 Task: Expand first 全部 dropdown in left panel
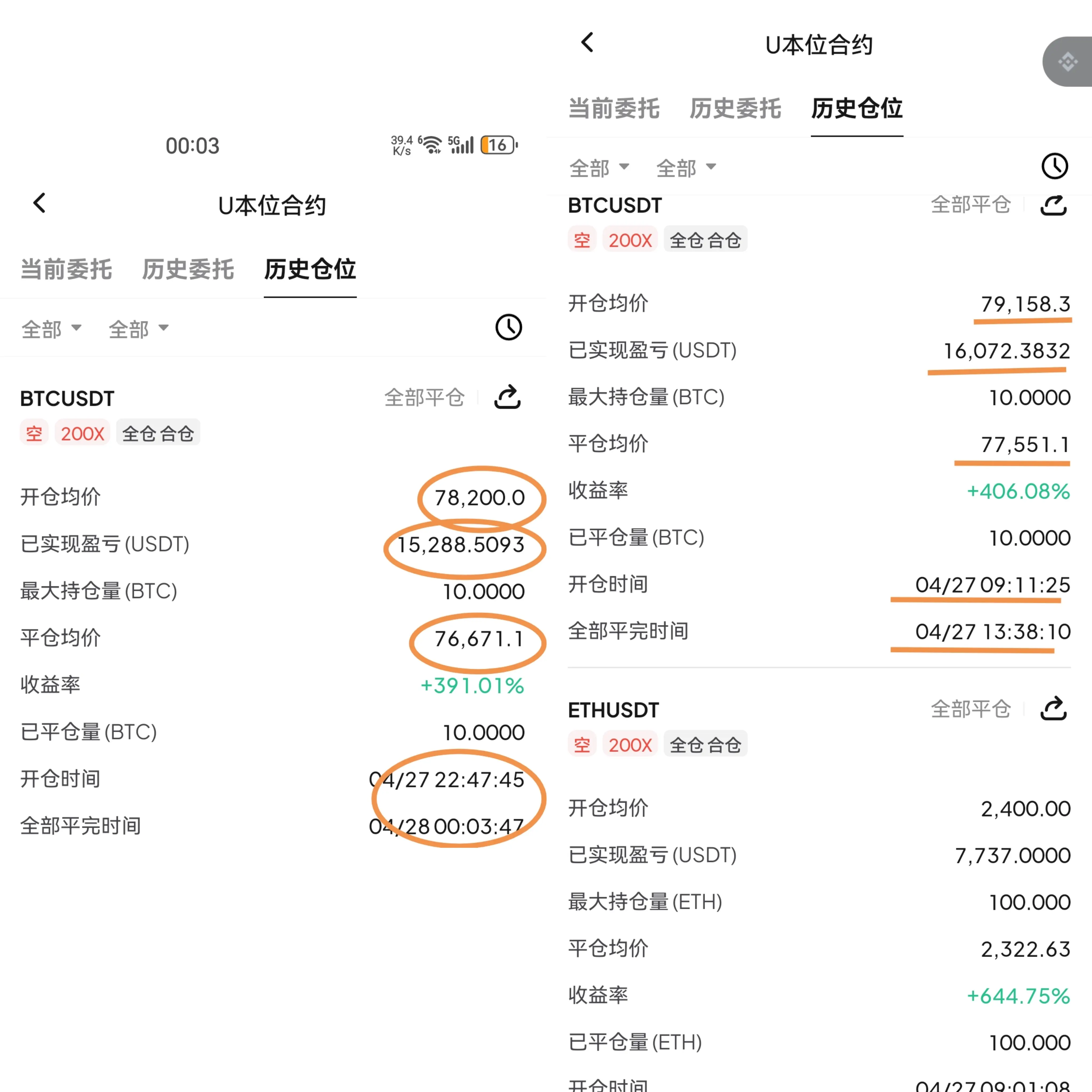tap(51, 329)
